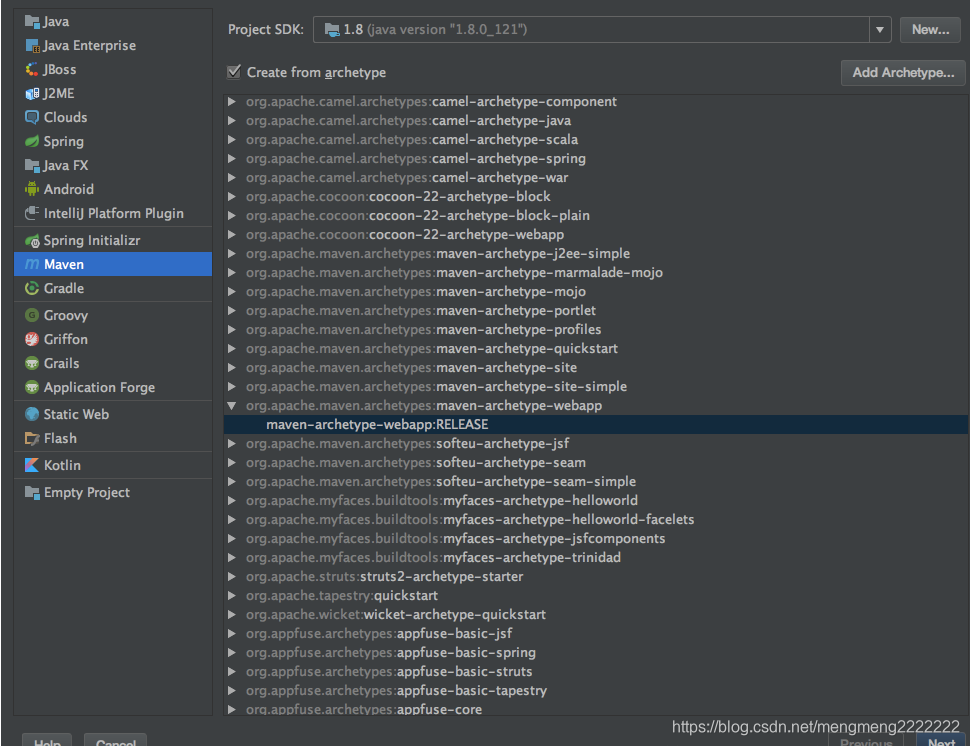Expand camel-archetype-component node
The width and height of the screenshot is (970, 746).
[231, 101]
